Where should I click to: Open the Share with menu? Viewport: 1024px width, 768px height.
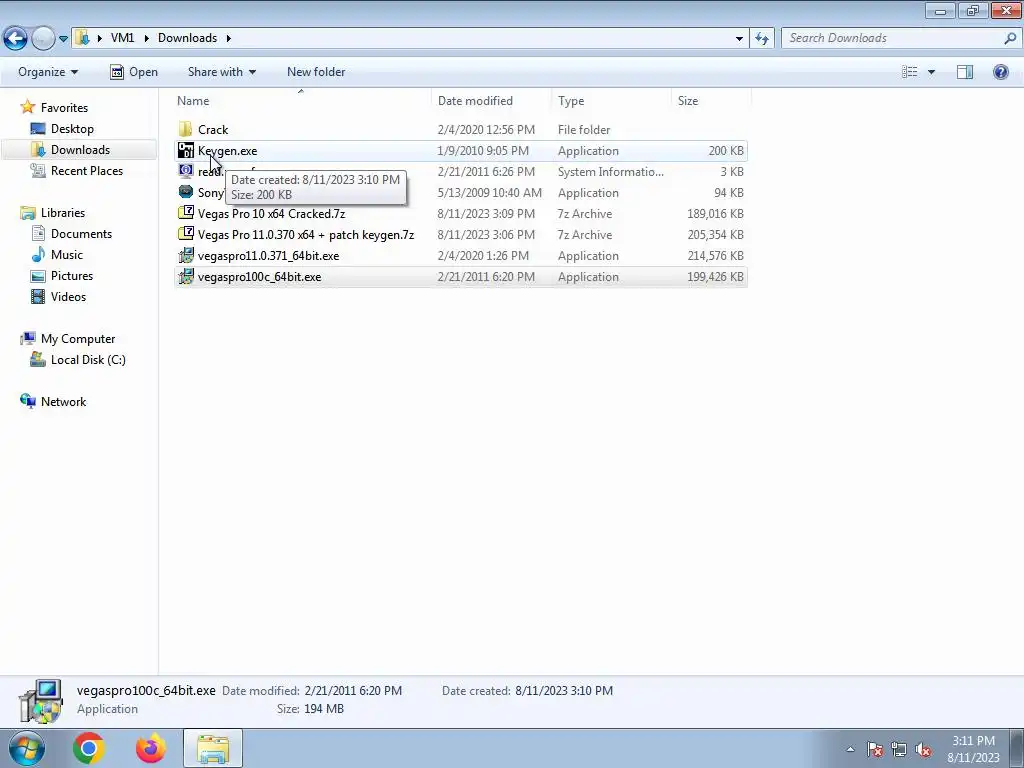coord(221,72)
